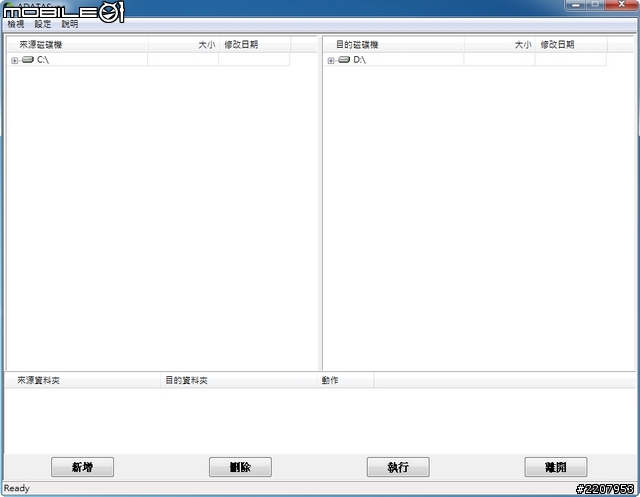Expand the D:\ destination drive node
Viewport: 640px width, 497px height.
click(x=331, y=60)
